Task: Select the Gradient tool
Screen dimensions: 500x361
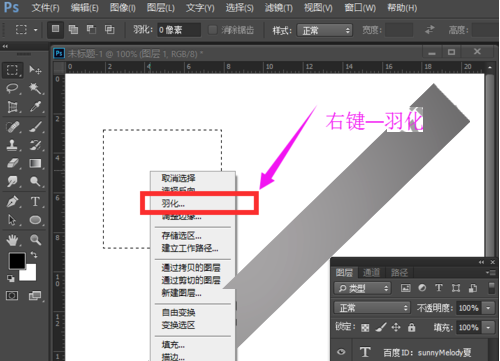Action: (35, 163)
